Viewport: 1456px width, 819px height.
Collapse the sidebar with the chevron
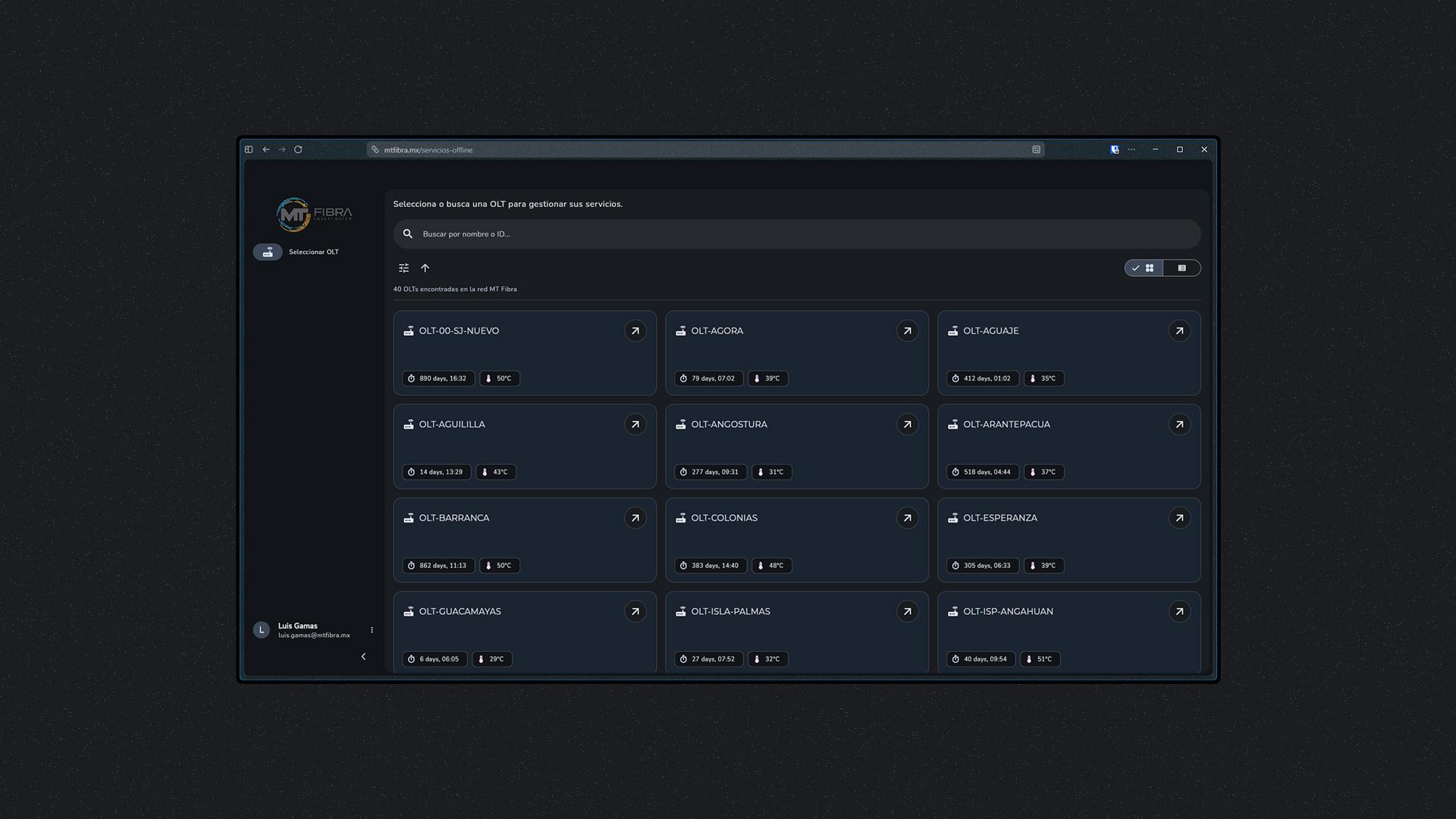pyautogui.click(x=363, y=657)
